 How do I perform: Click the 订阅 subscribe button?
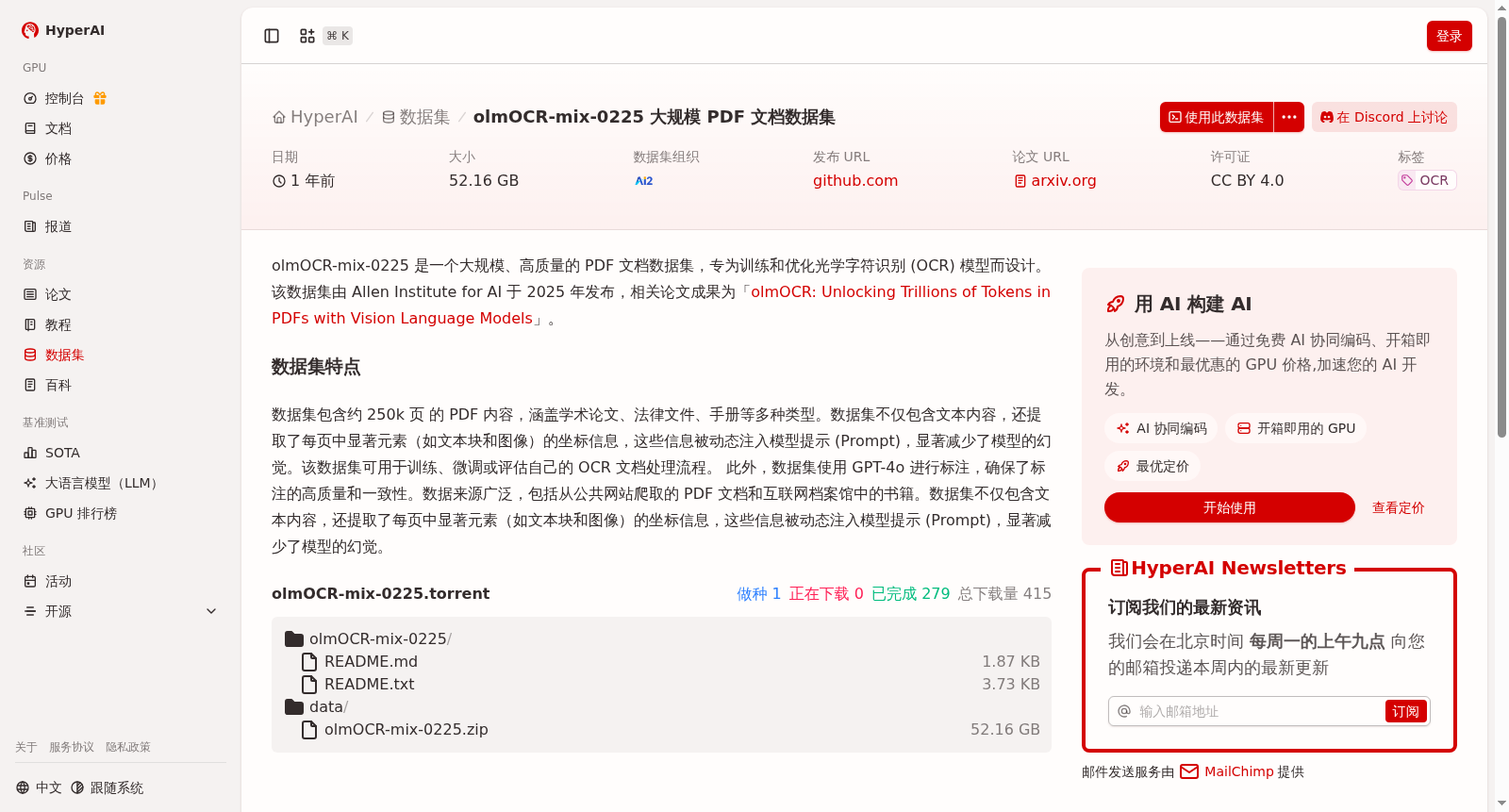click(1405, 711)
